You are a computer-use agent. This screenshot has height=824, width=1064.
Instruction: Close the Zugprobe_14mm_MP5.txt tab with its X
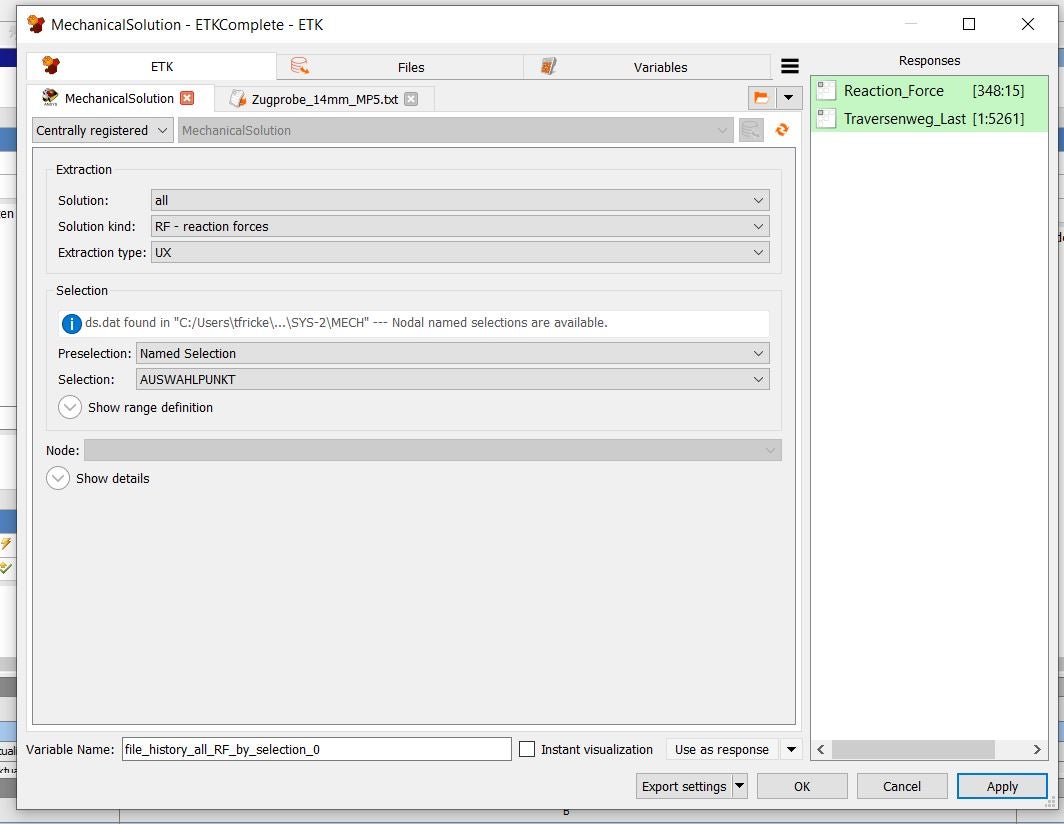click(x=411, y=99)
